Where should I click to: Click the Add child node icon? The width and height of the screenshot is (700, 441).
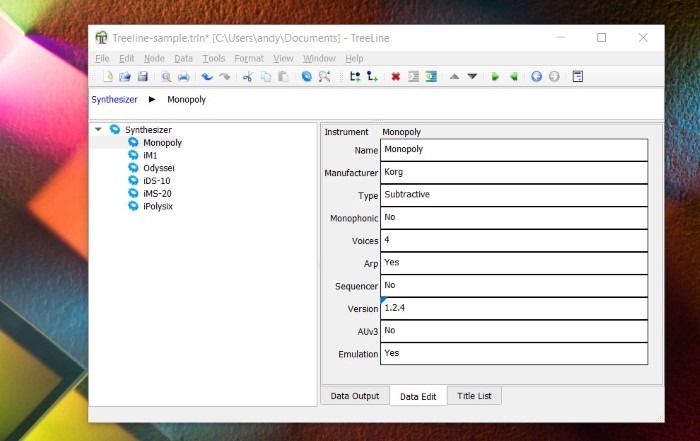pyautogui.click(x=373, y=77)
